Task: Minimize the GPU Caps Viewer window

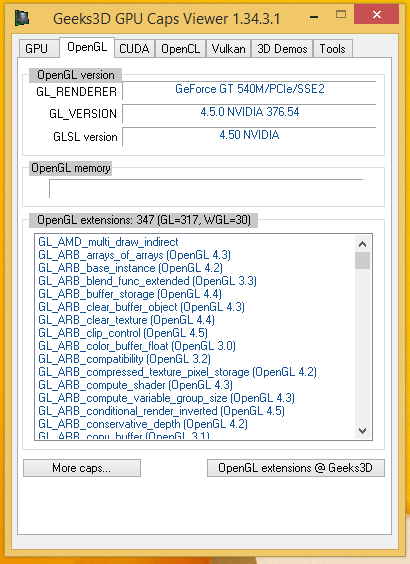Action: [314, 16]
